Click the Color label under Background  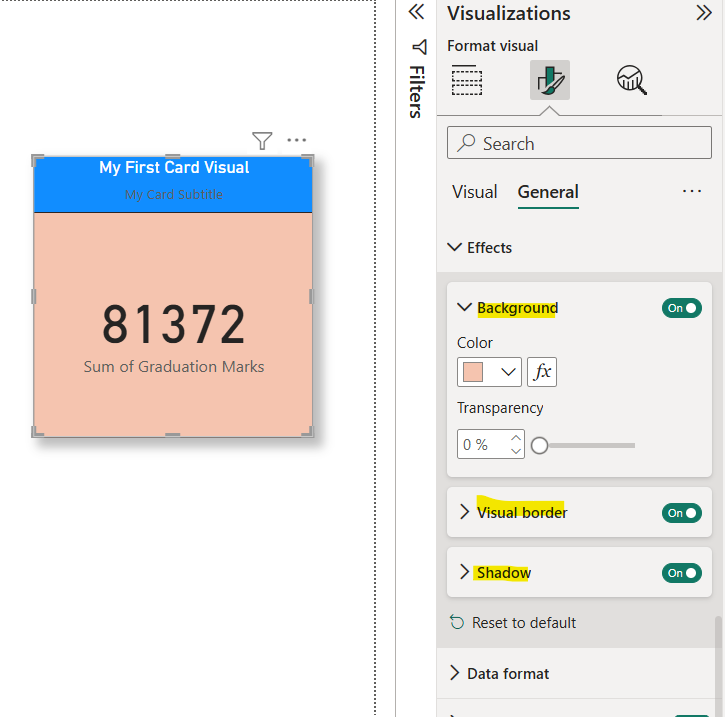[475, 343]
